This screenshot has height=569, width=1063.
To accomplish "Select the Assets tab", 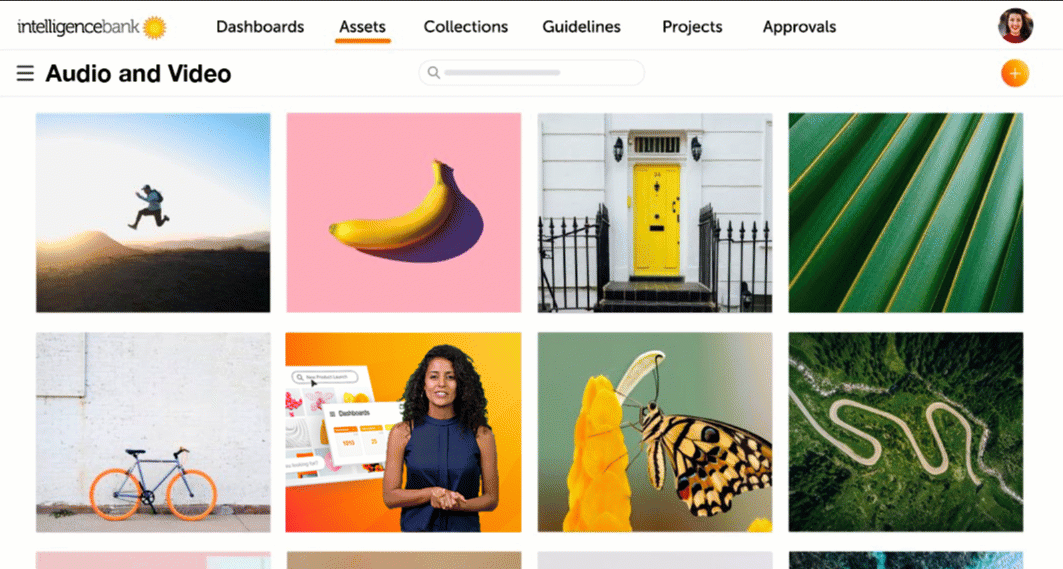I will (x=362, y=27).
